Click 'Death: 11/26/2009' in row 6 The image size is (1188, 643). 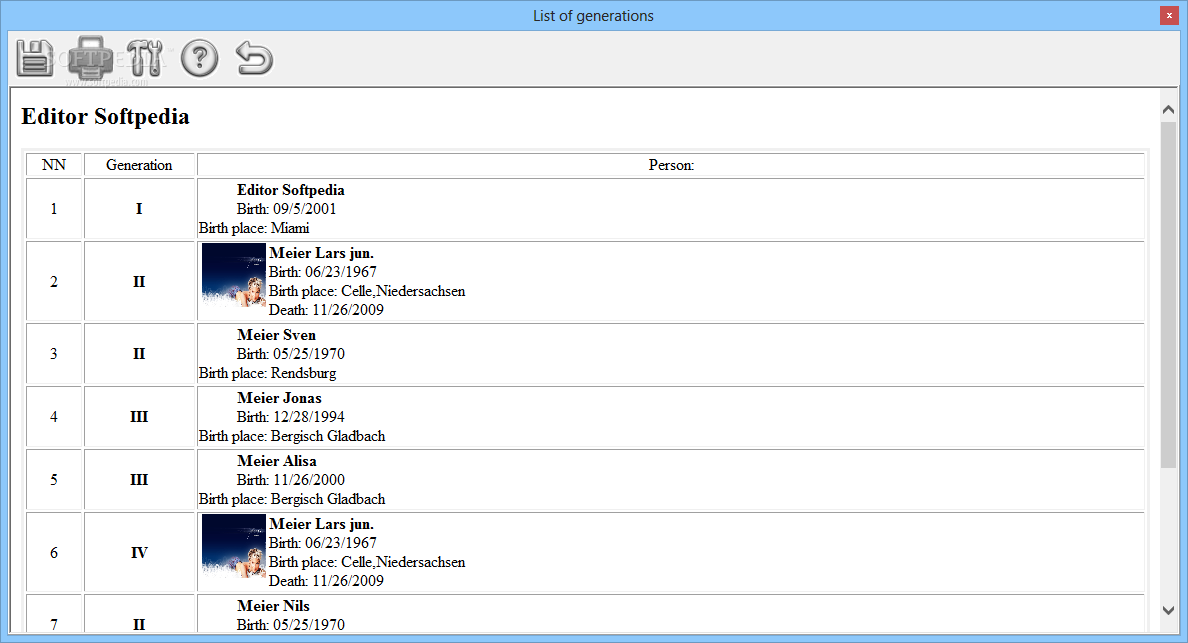click(x=327, y=581)
